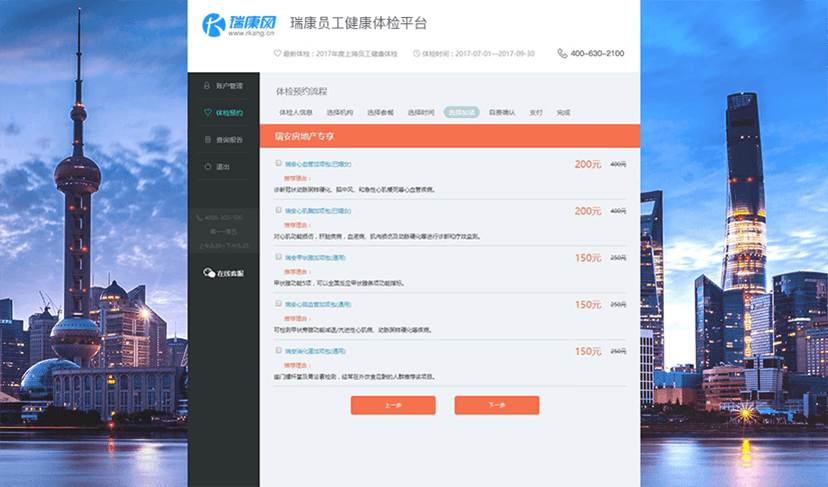Select the 瑞安甲状腺加项包 checkbox

[x=278, y=256]
